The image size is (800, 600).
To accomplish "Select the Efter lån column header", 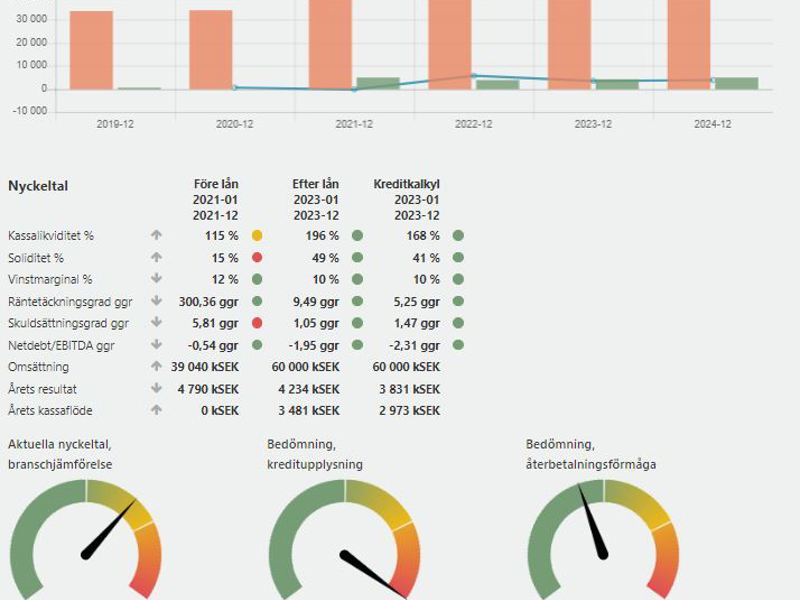I will 315,185.
